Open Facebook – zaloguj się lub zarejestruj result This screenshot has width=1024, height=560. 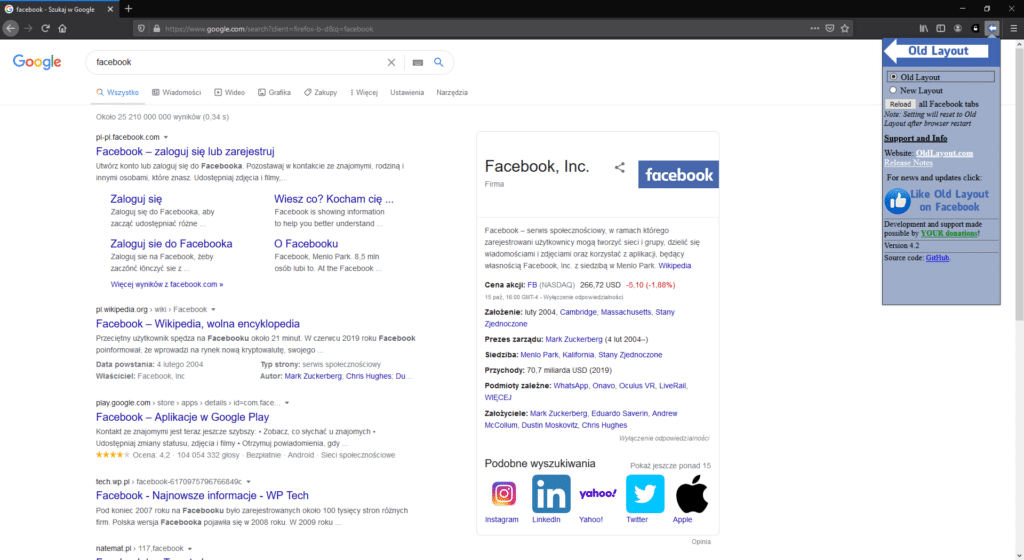(185, 151)
